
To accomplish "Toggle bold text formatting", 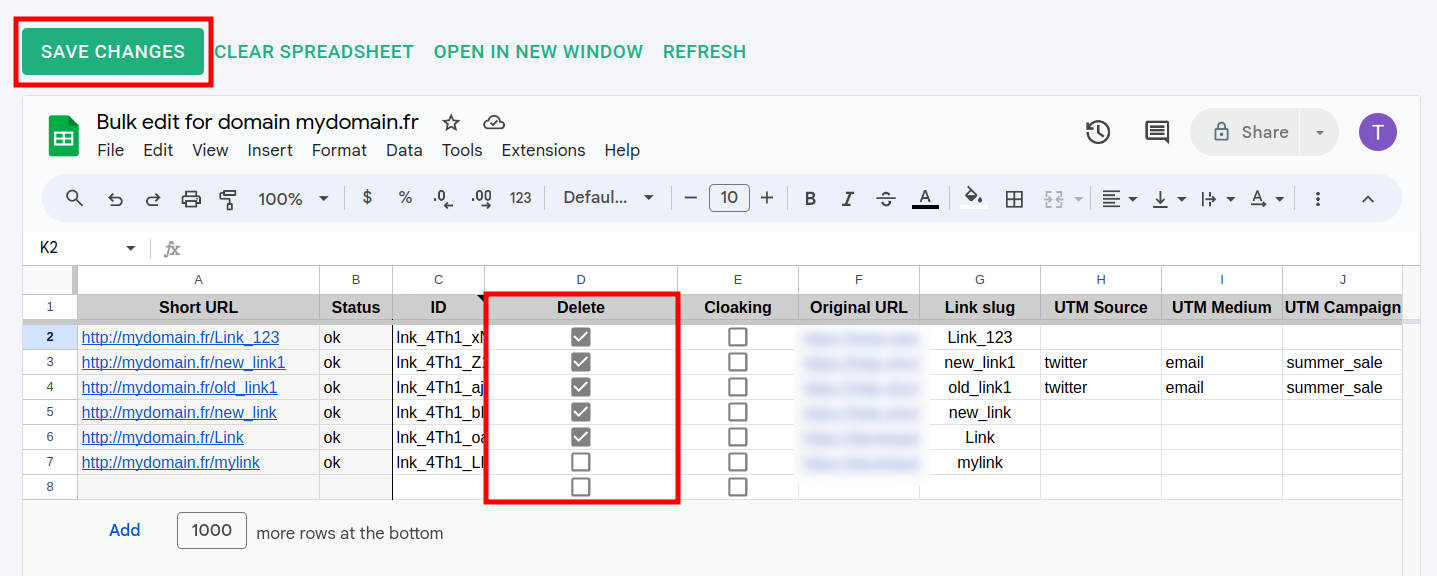I will pyautogui.click(x=810, y=199).
